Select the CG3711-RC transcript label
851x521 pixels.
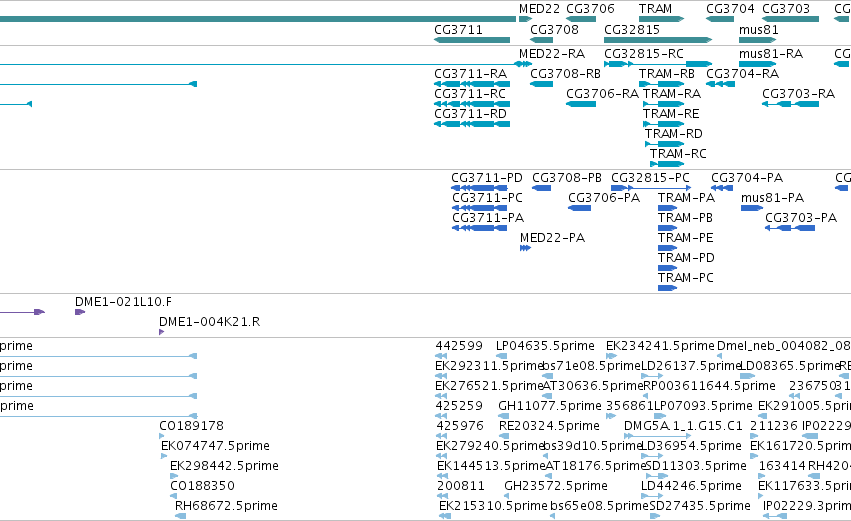point(469,93)
